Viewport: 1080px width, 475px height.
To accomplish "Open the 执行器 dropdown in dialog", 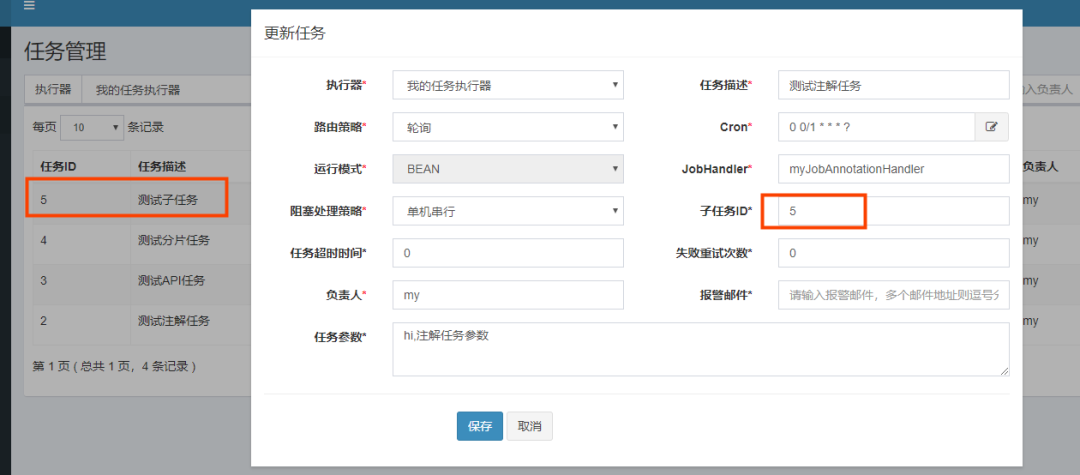I will [x=508, y=85].
